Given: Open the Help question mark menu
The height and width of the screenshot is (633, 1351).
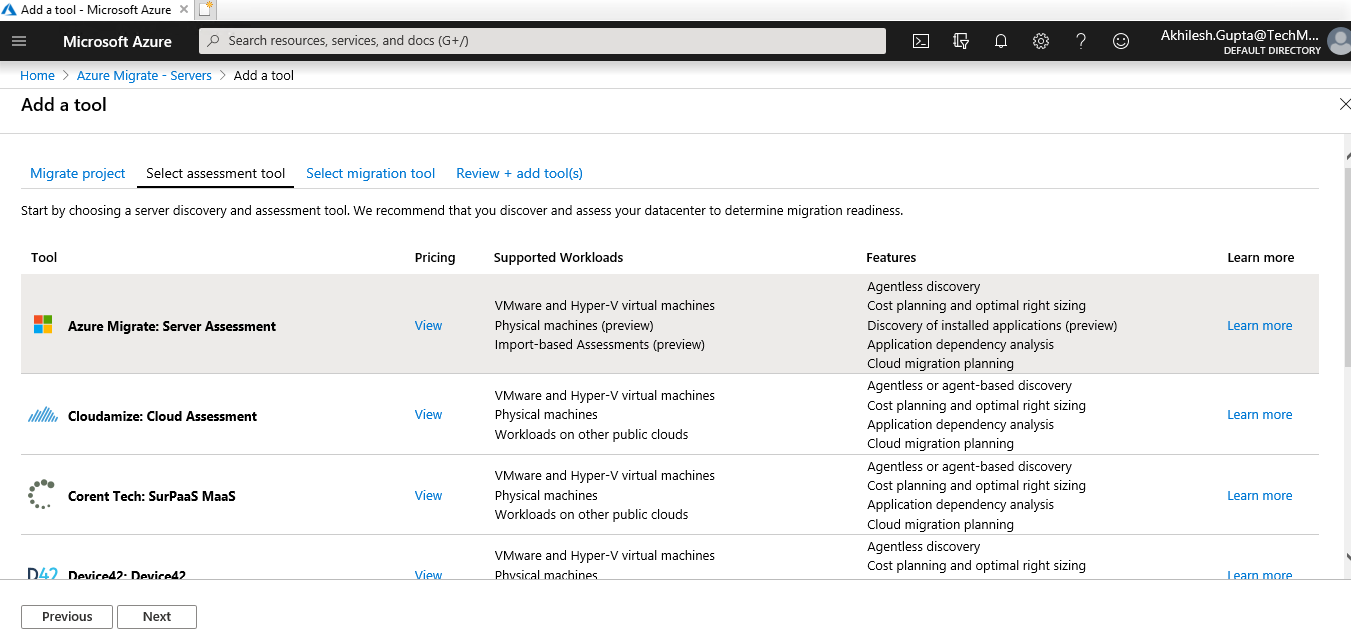Looking at the screenshot, I should coord(1081,41).
